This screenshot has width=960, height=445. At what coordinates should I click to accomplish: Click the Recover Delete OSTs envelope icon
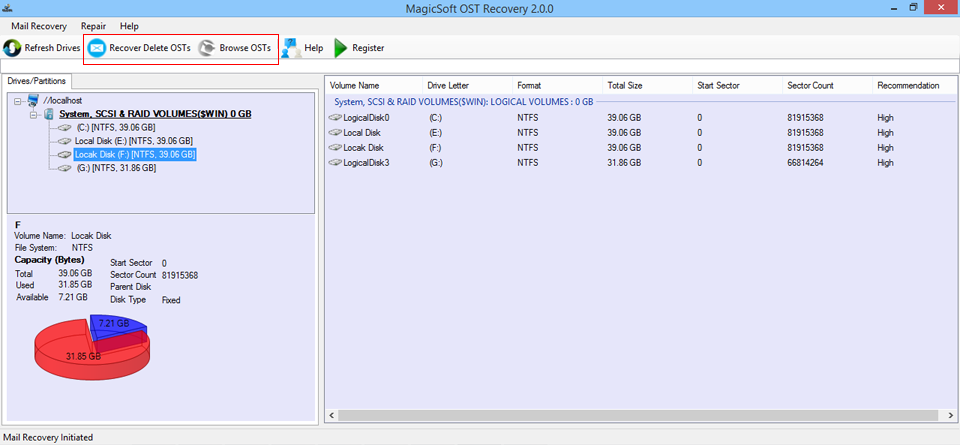[97, 48]
